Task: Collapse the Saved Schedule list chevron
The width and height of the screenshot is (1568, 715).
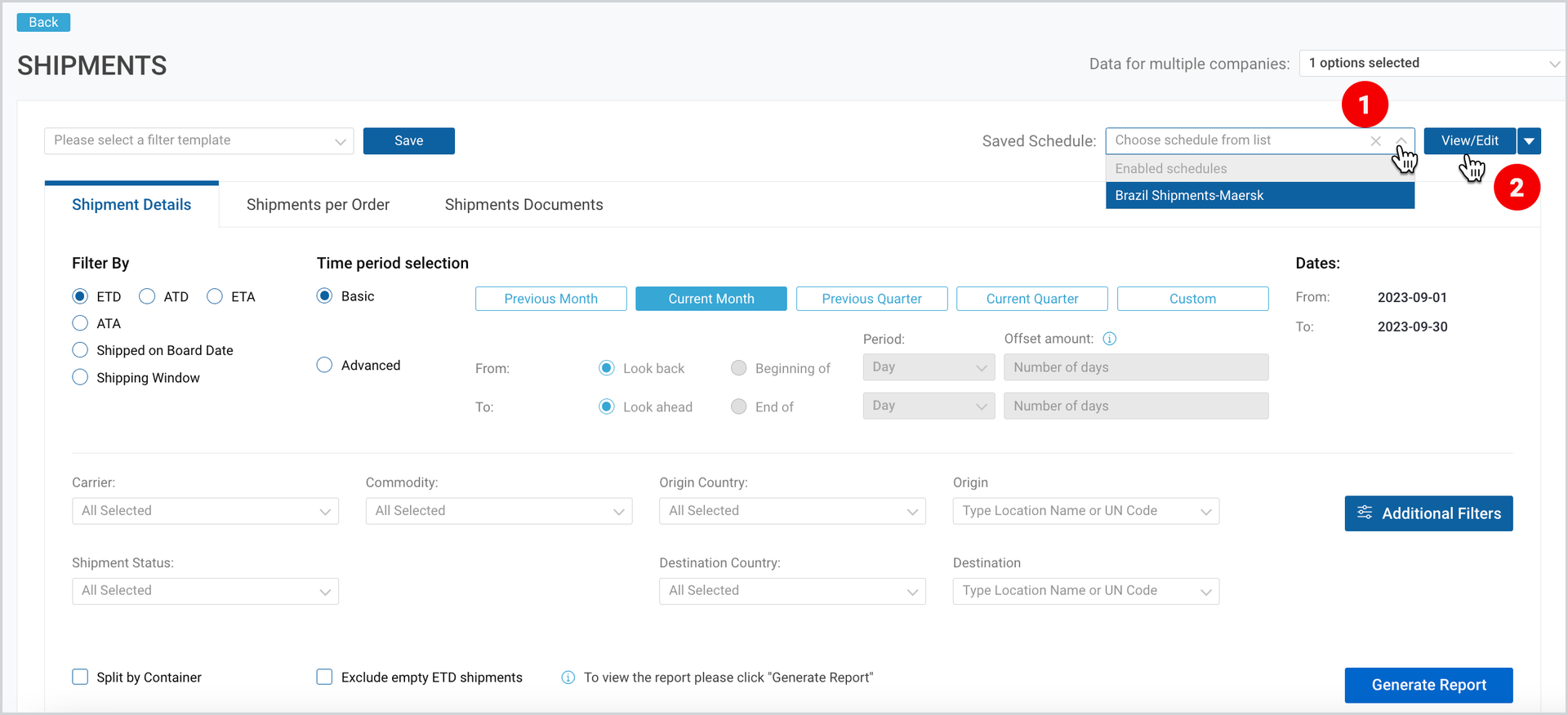Action: pyautogui.click(x=1401, y=140)
